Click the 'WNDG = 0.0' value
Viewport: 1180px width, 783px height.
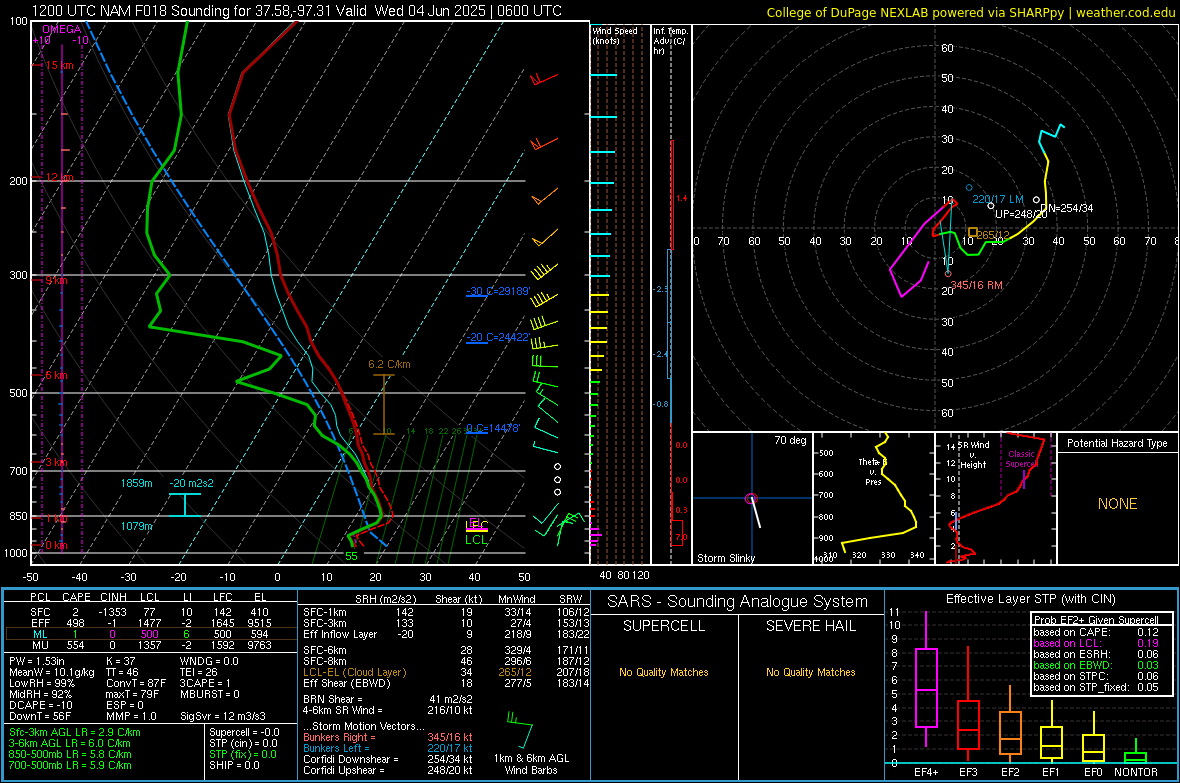(209, 661)
